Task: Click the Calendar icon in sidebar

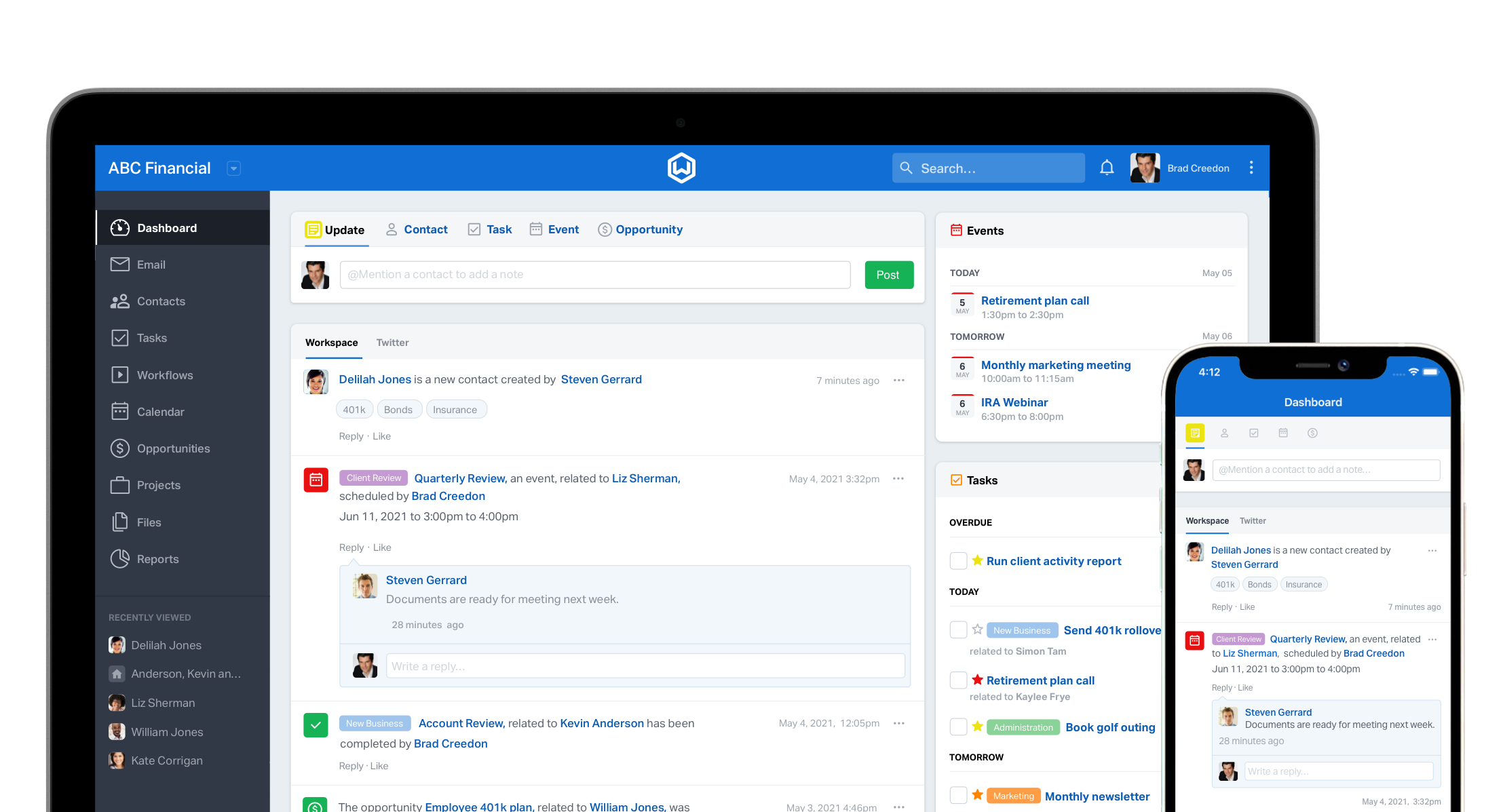Action: [x=120, y=411]
